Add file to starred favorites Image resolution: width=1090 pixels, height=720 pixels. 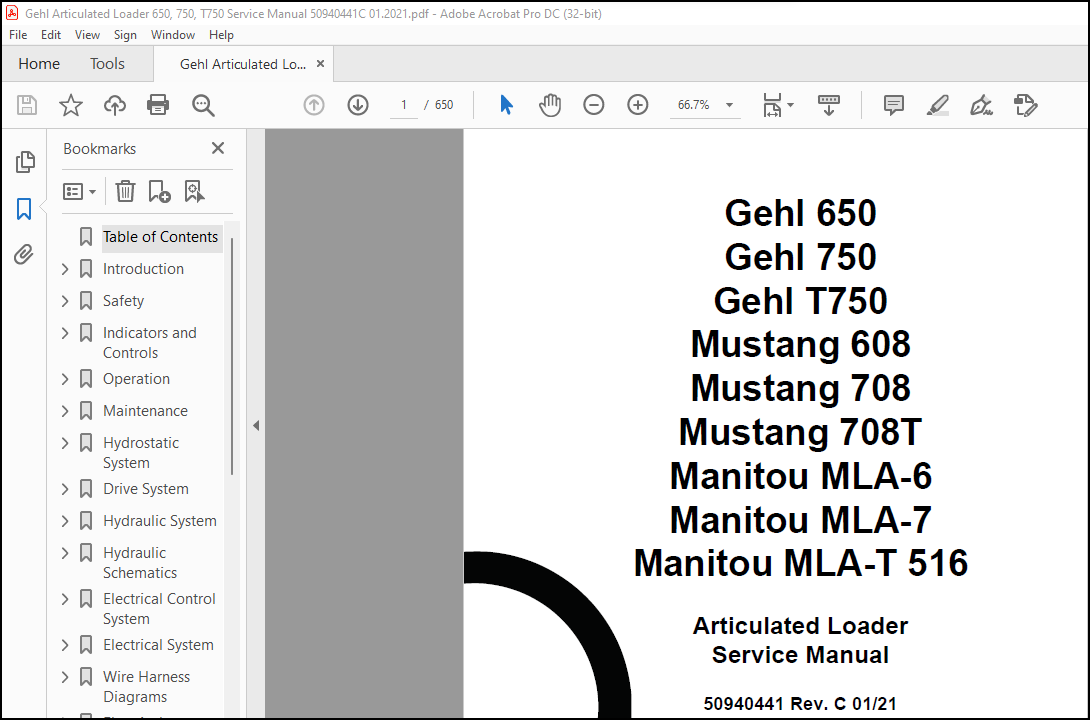[x=70, y=105]
